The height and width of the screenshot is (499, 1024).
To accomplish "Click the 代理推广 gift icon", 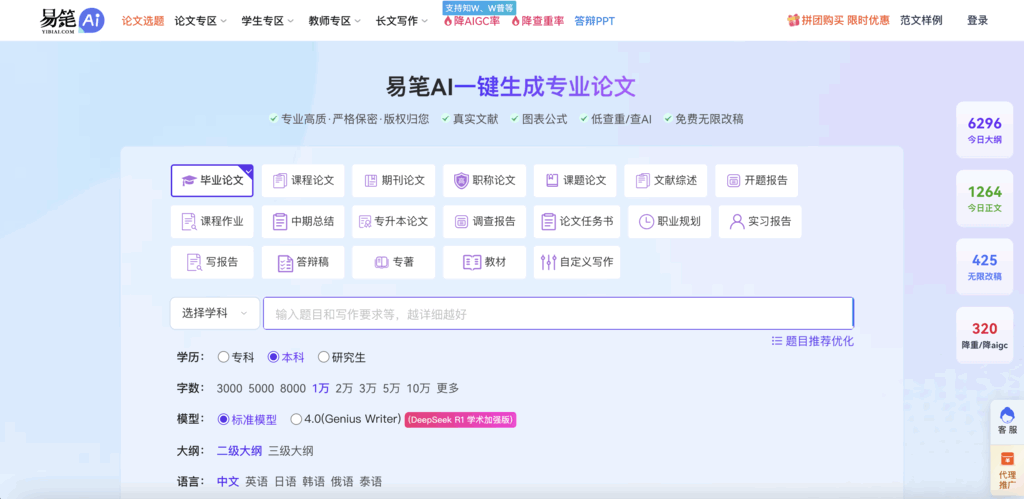I will tap(1007, 461).
